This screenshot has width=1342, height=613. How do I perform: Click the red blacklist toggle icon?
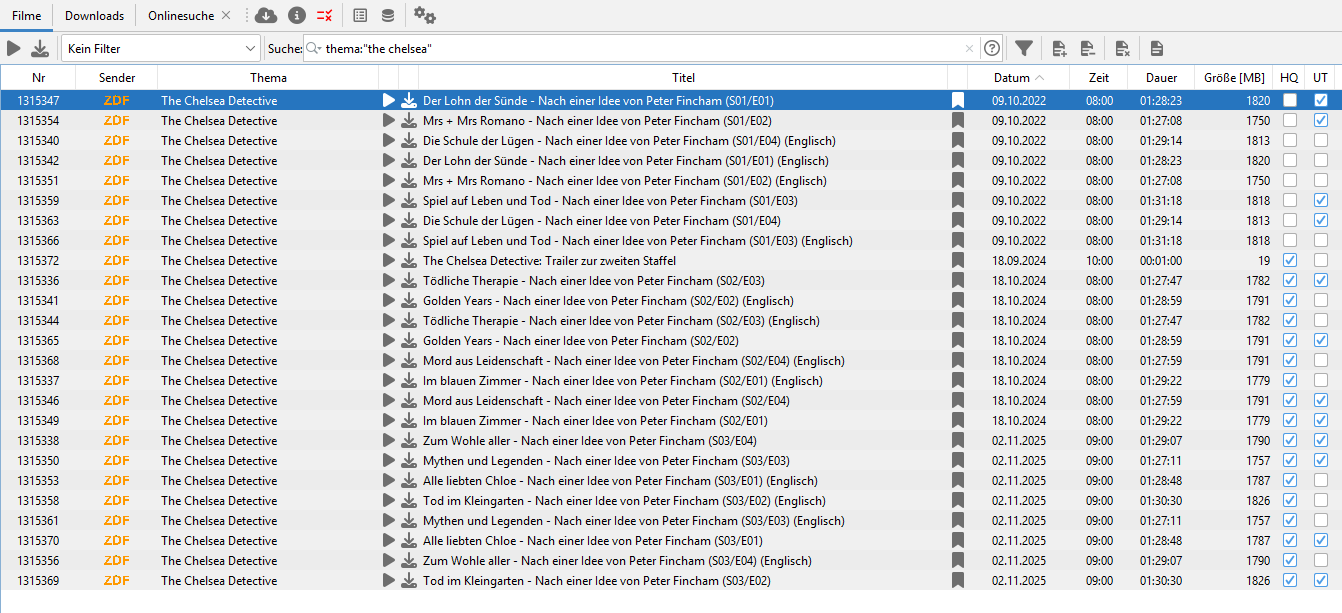coord(325,15)
